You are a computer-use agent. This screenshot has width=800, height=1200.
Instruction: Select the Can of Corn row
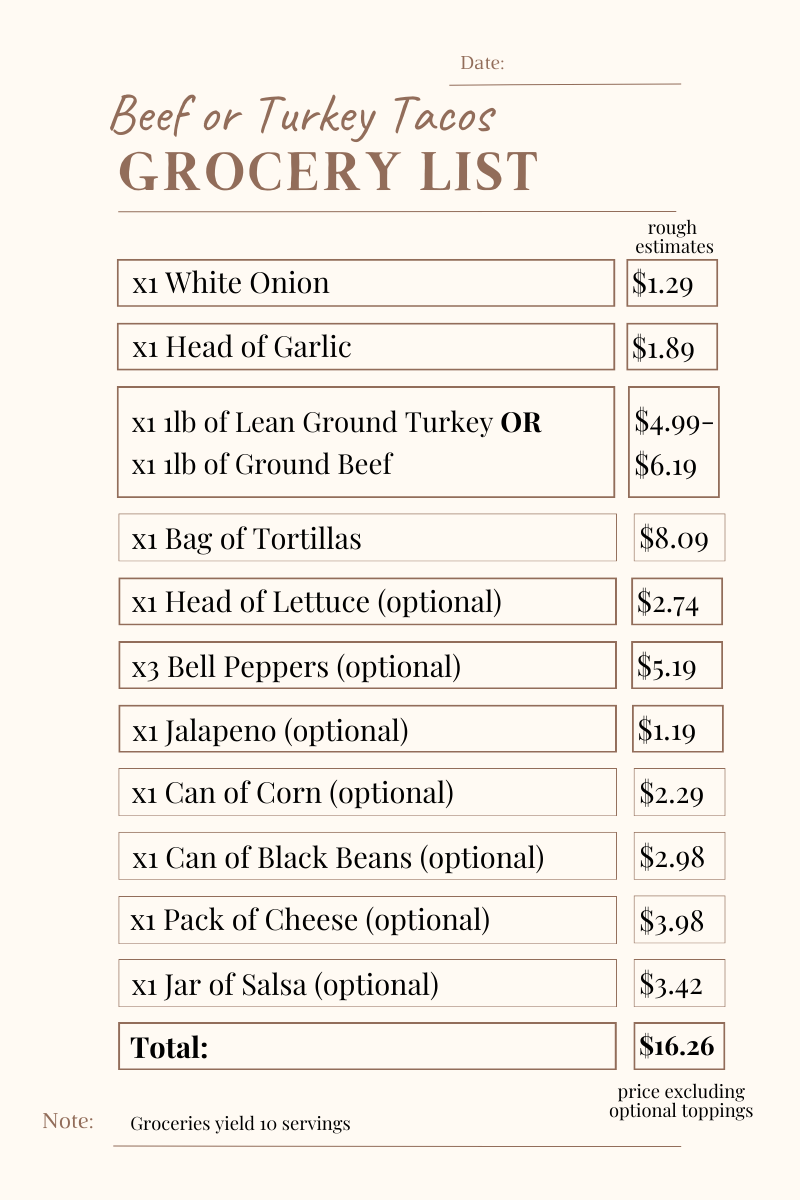pos(367,793)
